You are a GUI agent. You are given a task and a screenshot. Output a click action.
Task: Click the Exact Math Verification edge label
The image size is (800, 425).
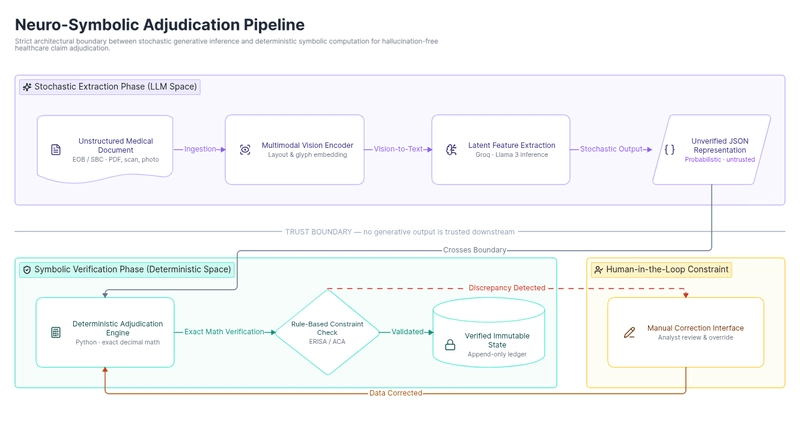[224, 332]
